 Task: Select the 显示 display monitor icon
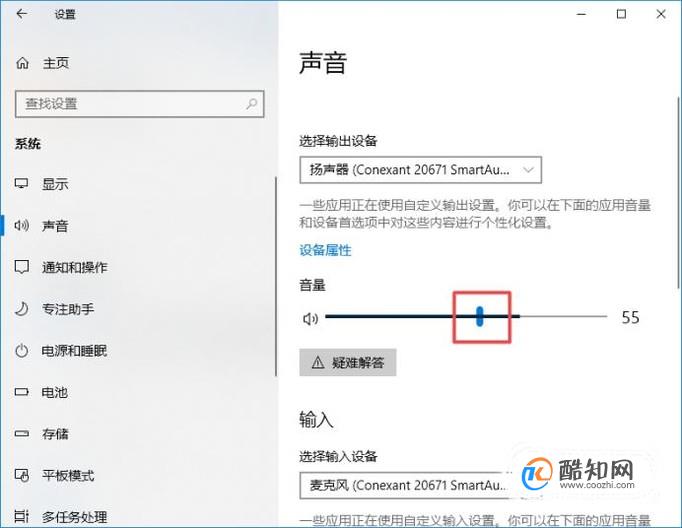21,184
